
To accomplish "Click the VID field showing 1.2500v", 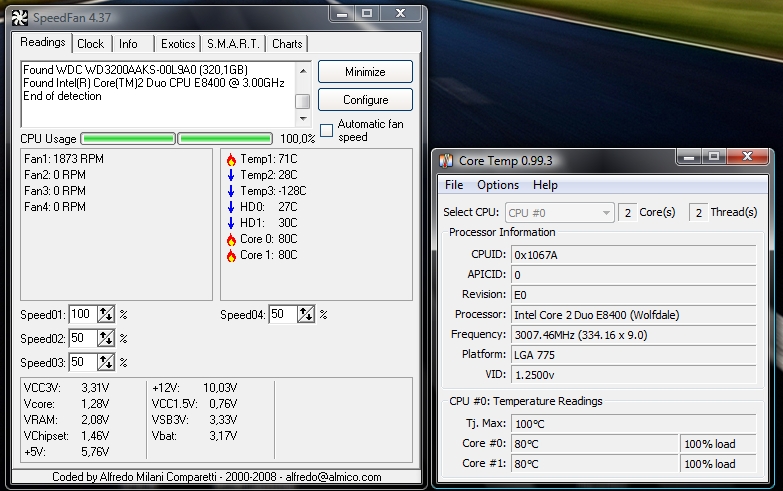I will coord(633,375).
